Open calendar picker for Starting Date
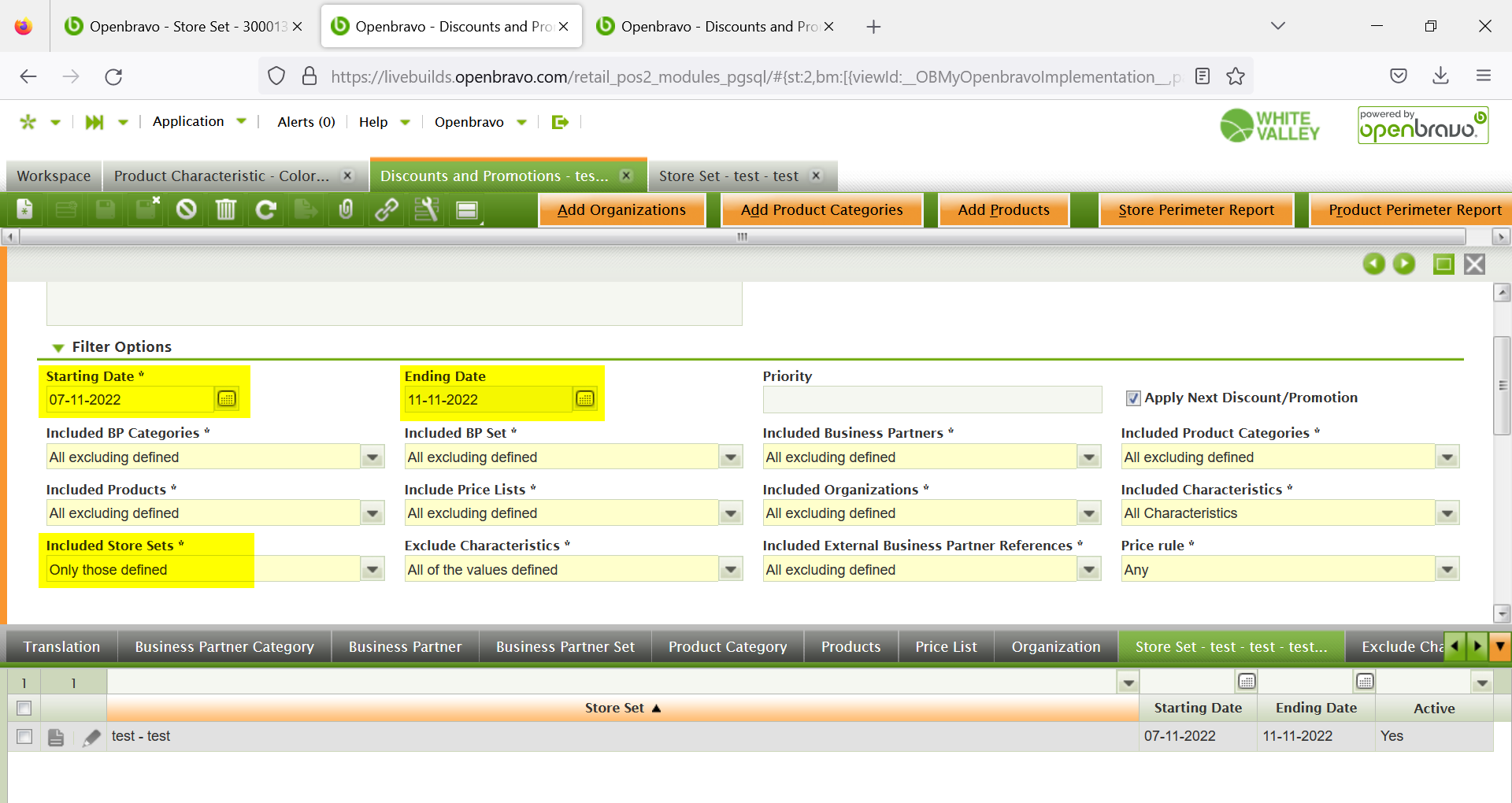 pyautogui.click(x=227, y=399)
